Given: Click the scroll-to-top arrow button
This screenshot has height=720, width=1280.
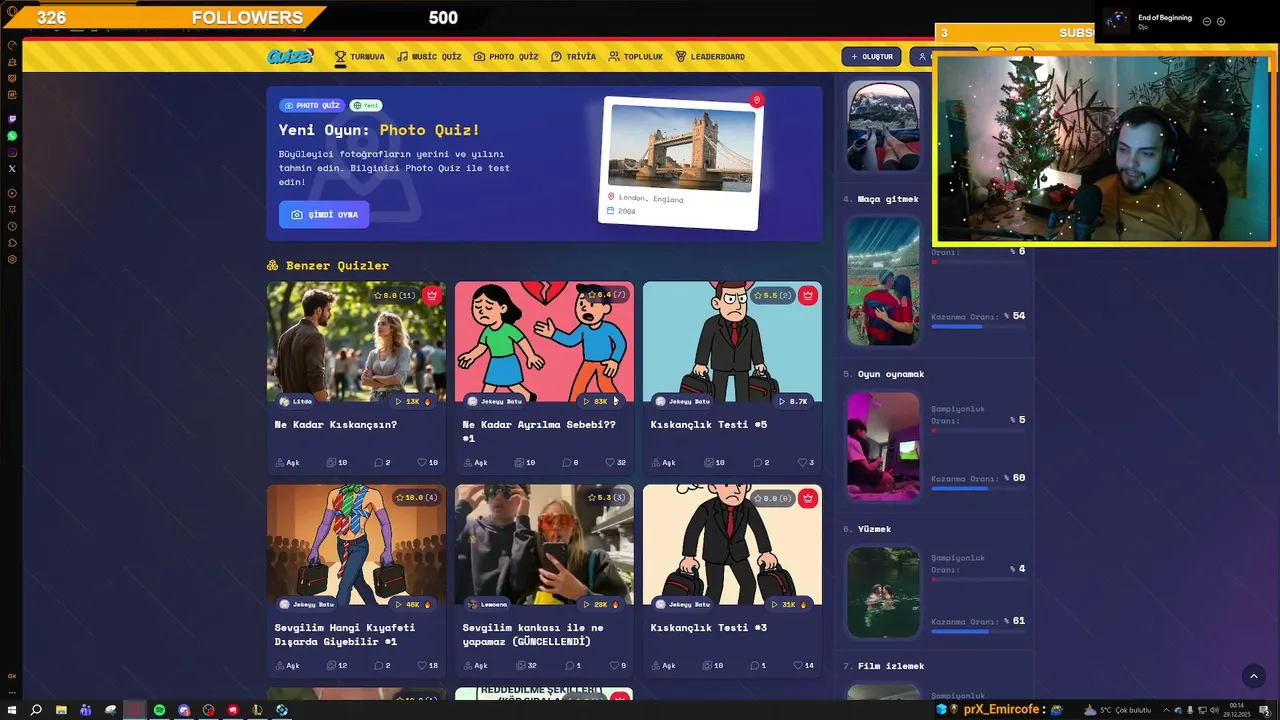Looking at the screenshot, I should (1253, 676).
